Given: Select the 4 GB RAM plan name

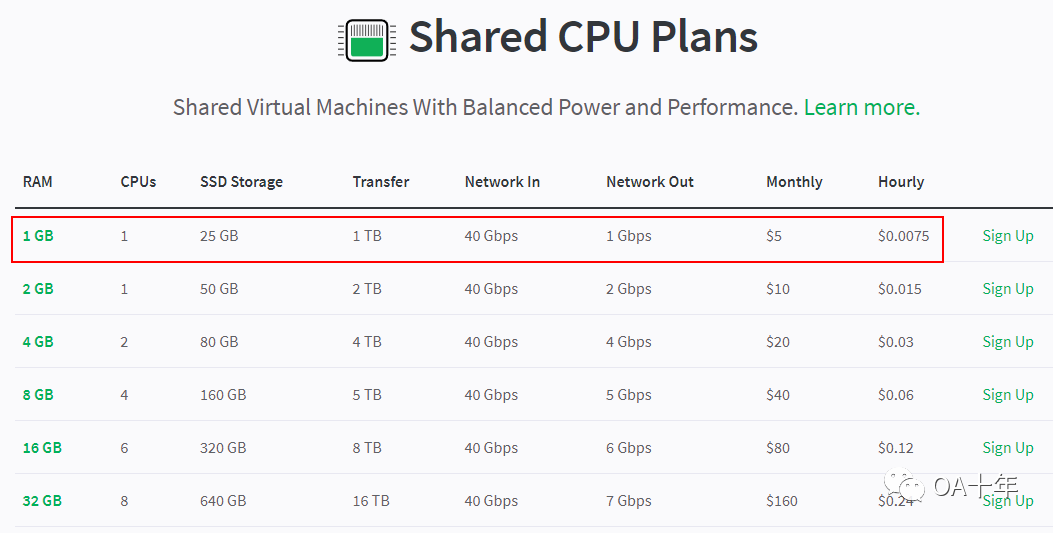Looking at the screenshot, I should coord(38,342).
